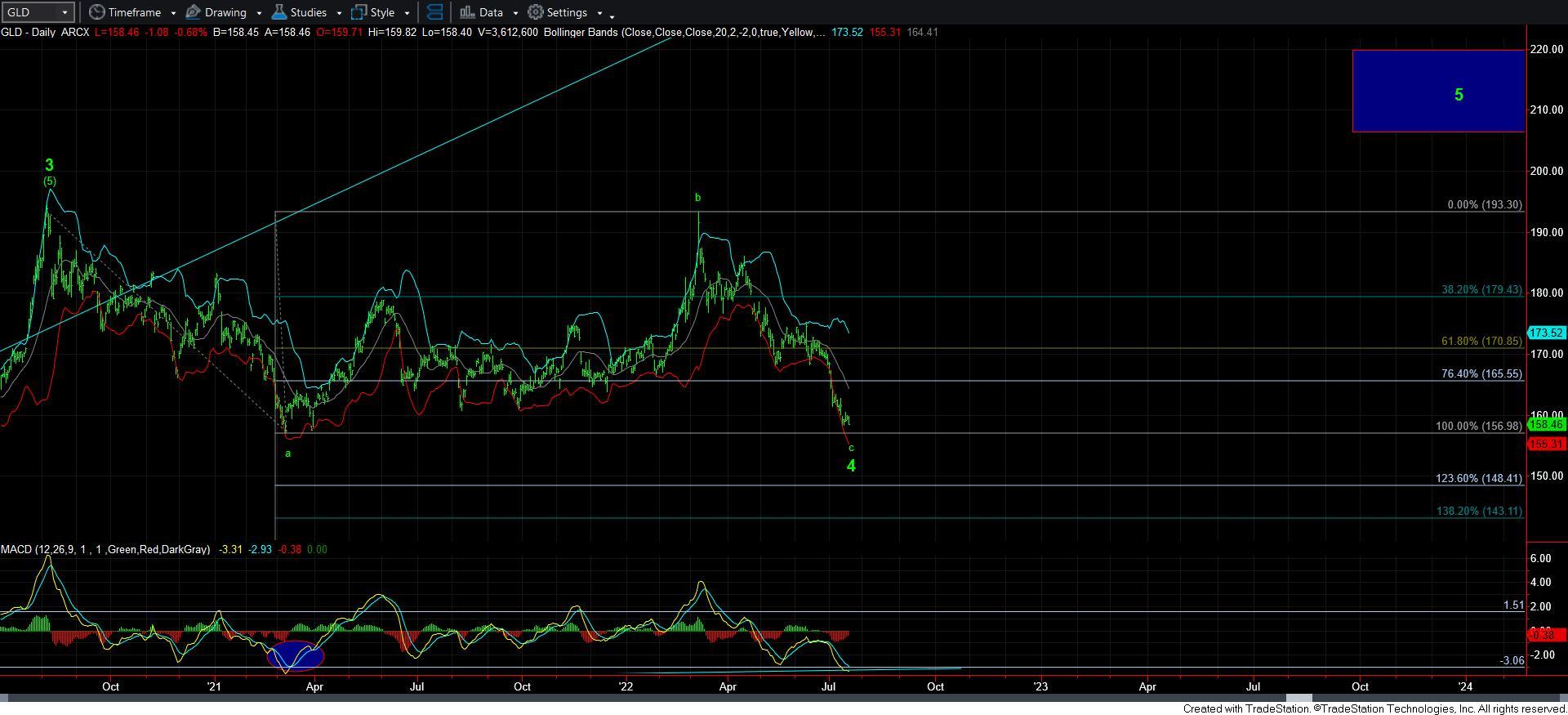
Task: Click the (5) subwave label
Action: (x=50, y=181)
